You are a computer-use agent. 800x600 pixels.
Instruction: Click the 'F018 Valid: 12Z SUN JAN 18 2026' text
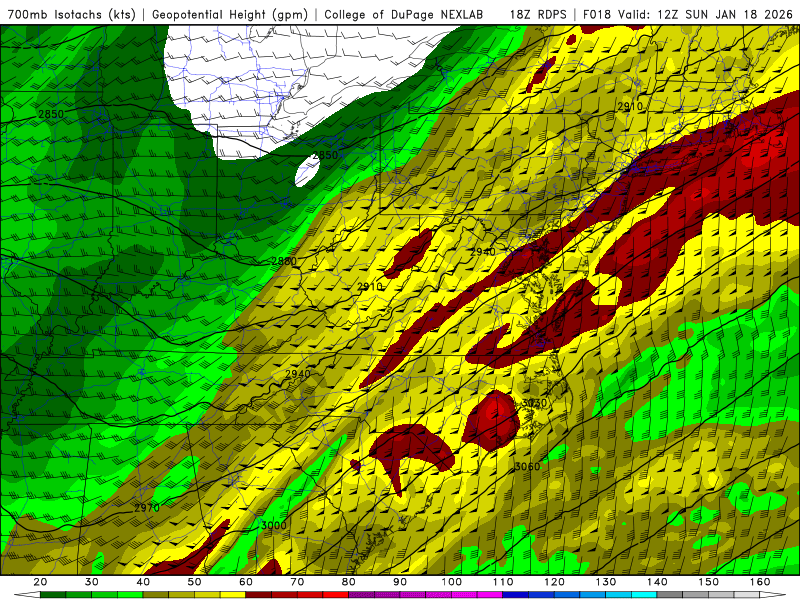pos(688,14)
